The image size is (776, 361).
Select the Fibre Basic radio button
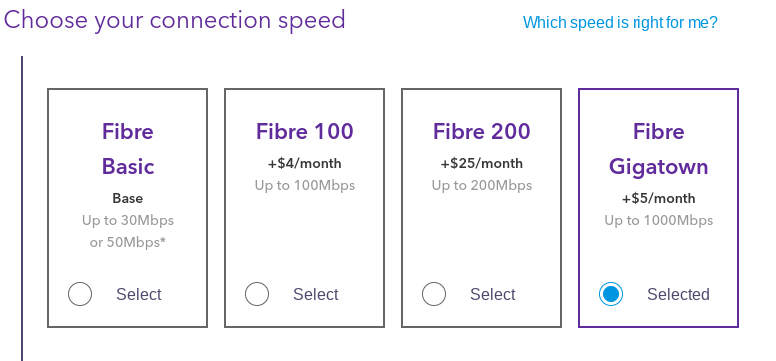80,294
